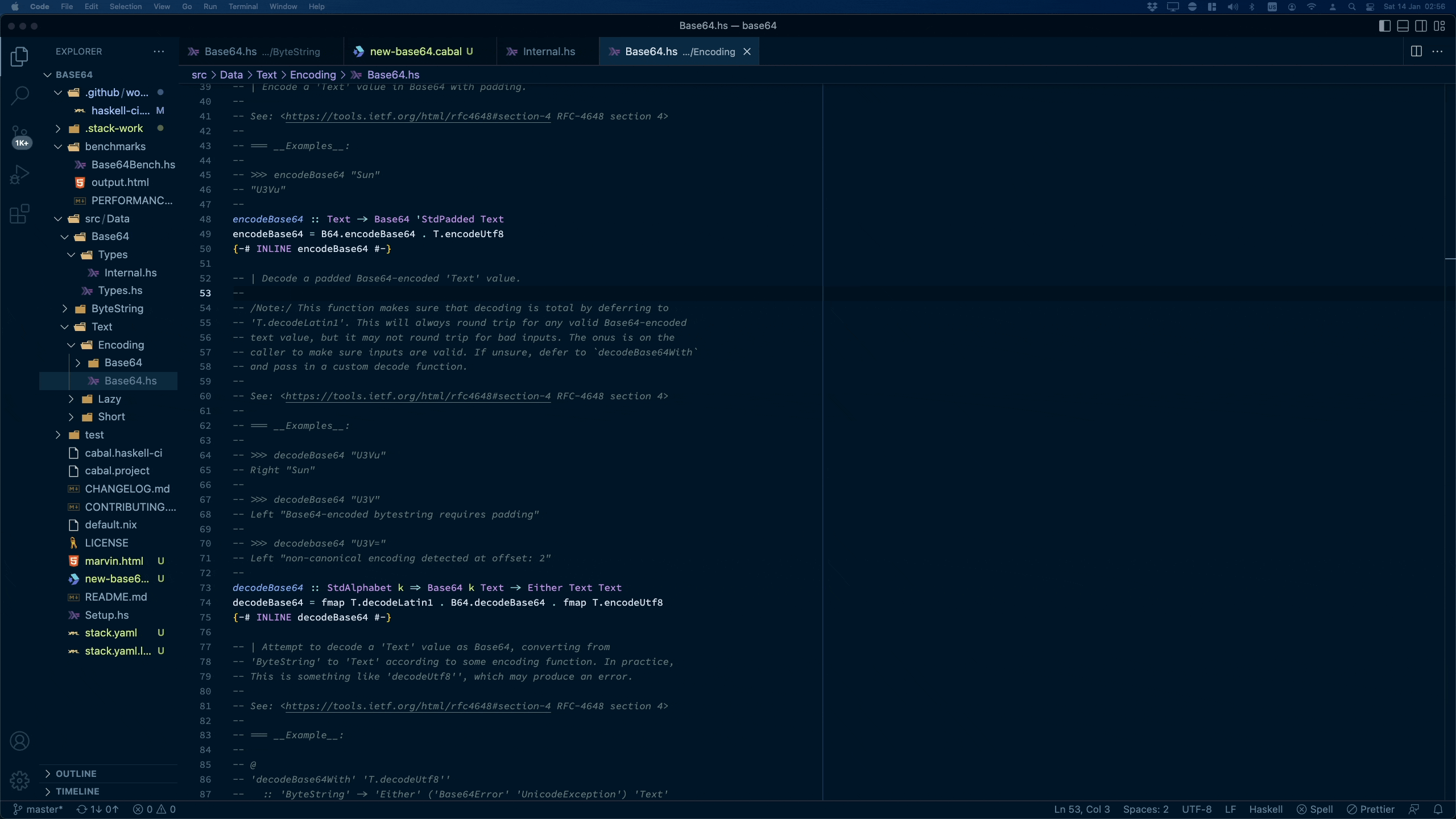Open the Extensions view
The height and width of the screenshot is (819, 1456).
[x=20, y=214]
